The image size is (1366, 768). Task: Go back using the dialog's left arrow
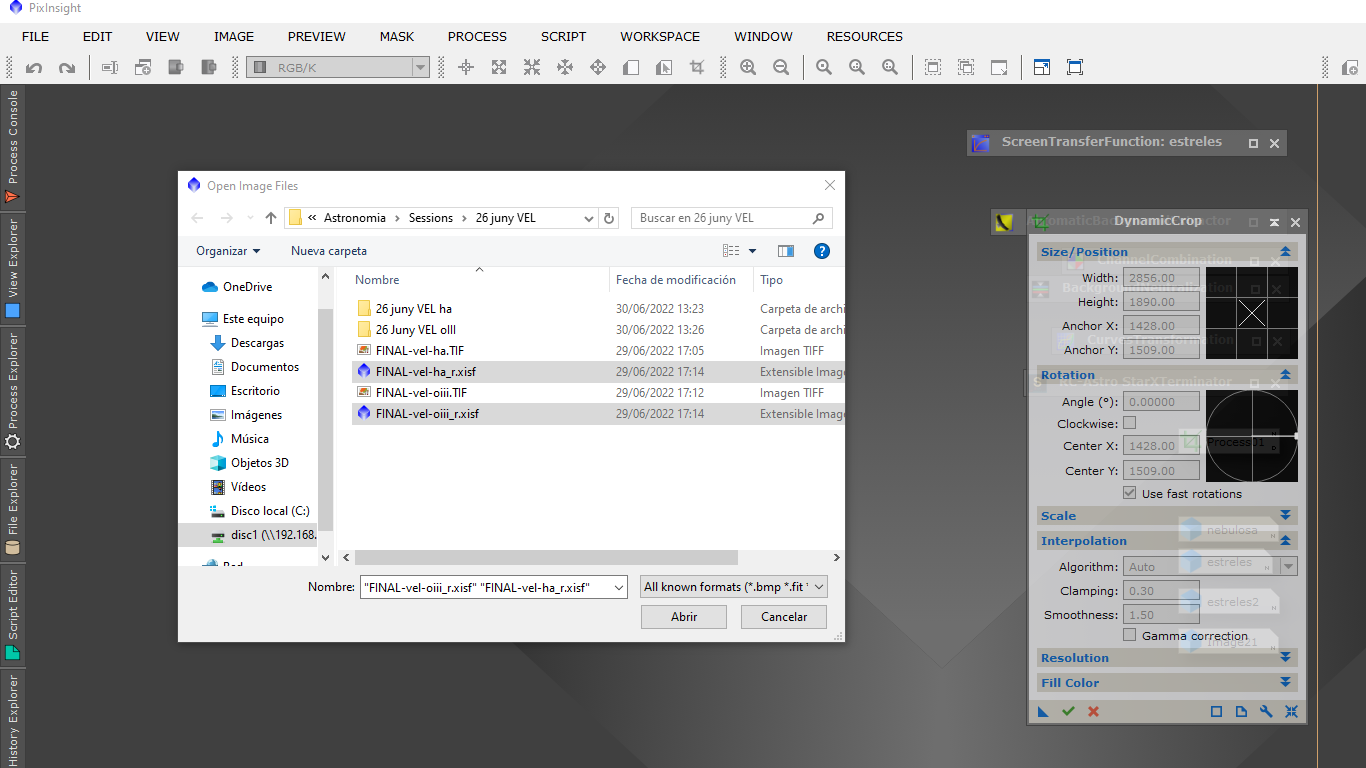198,218
